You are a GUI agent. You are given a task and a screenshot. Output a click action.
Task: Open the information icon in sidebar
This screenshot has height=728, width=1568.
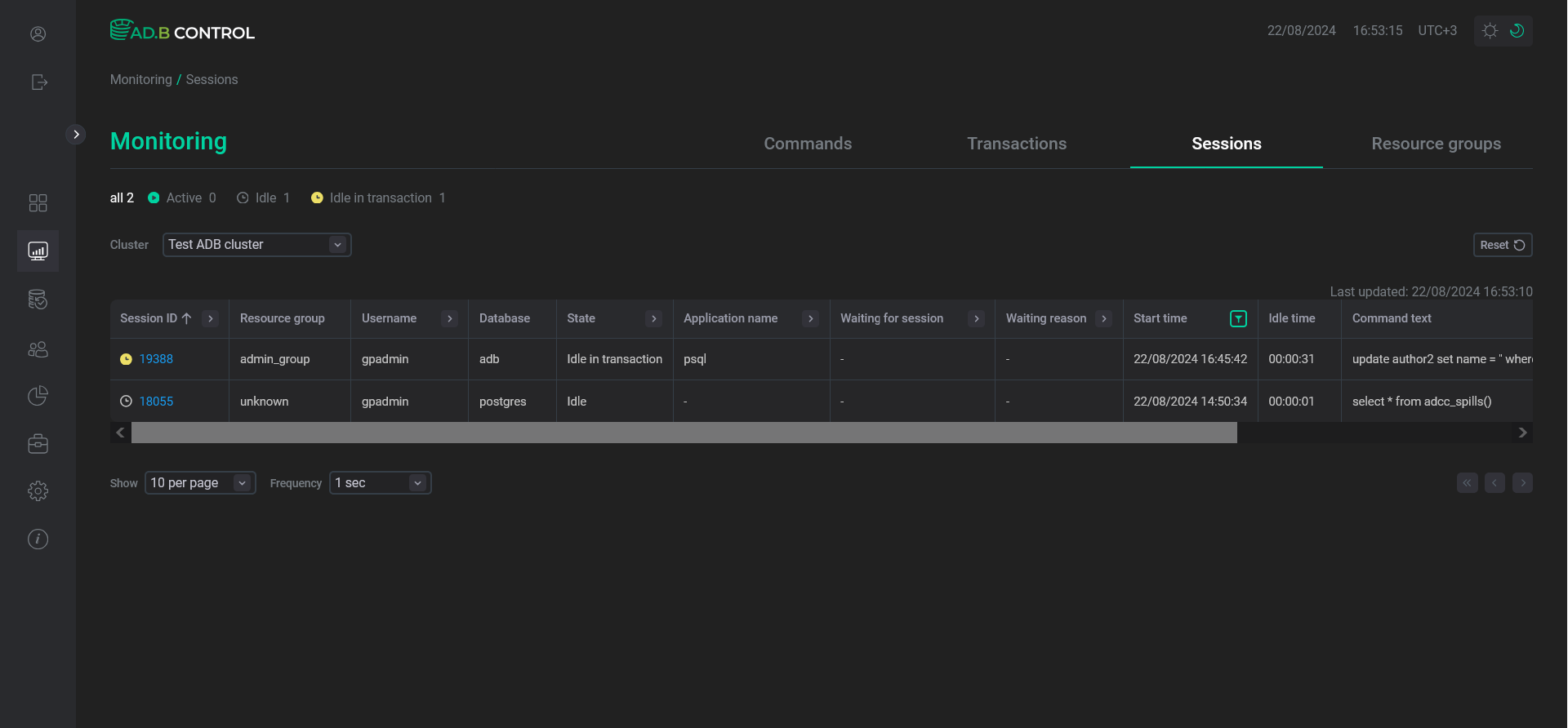[x=38, y=539]
